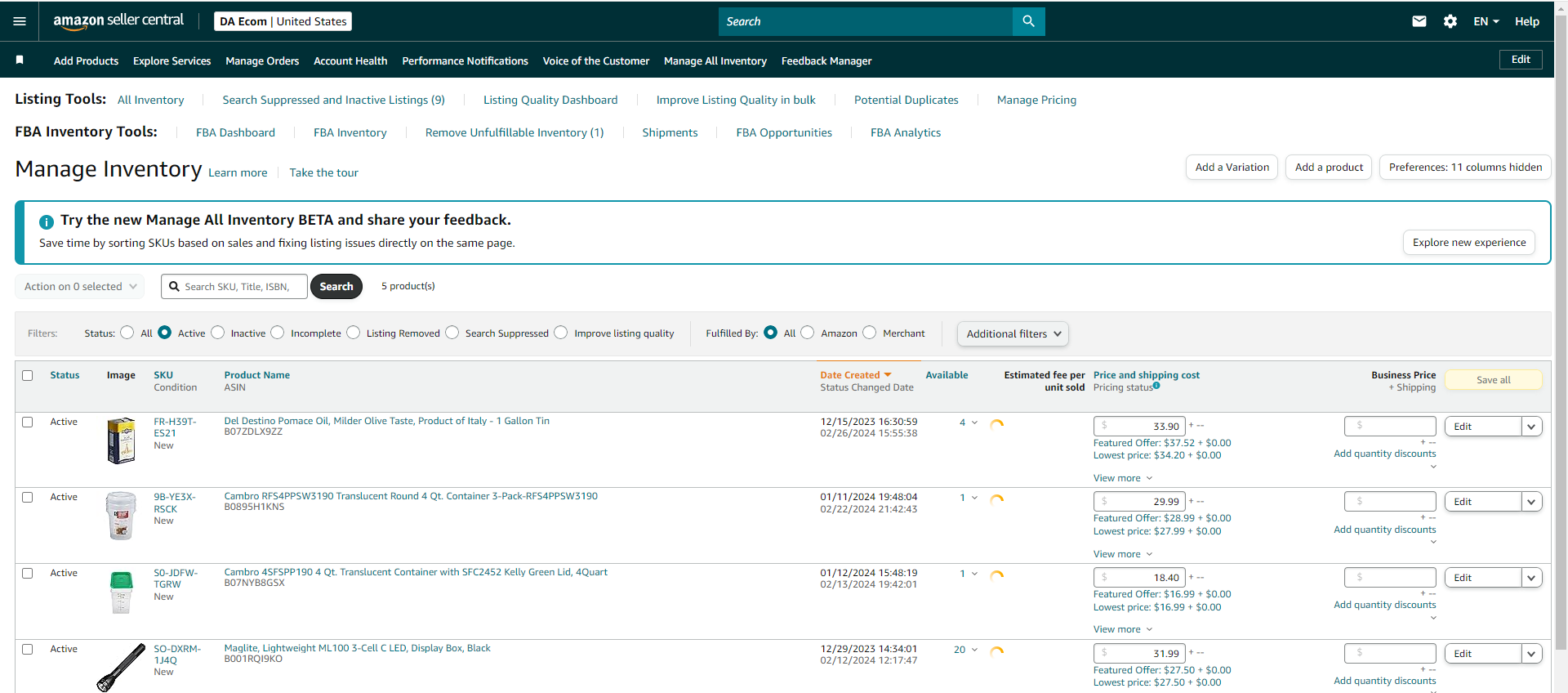Click the bookmark flag icon

coord(20,60)
